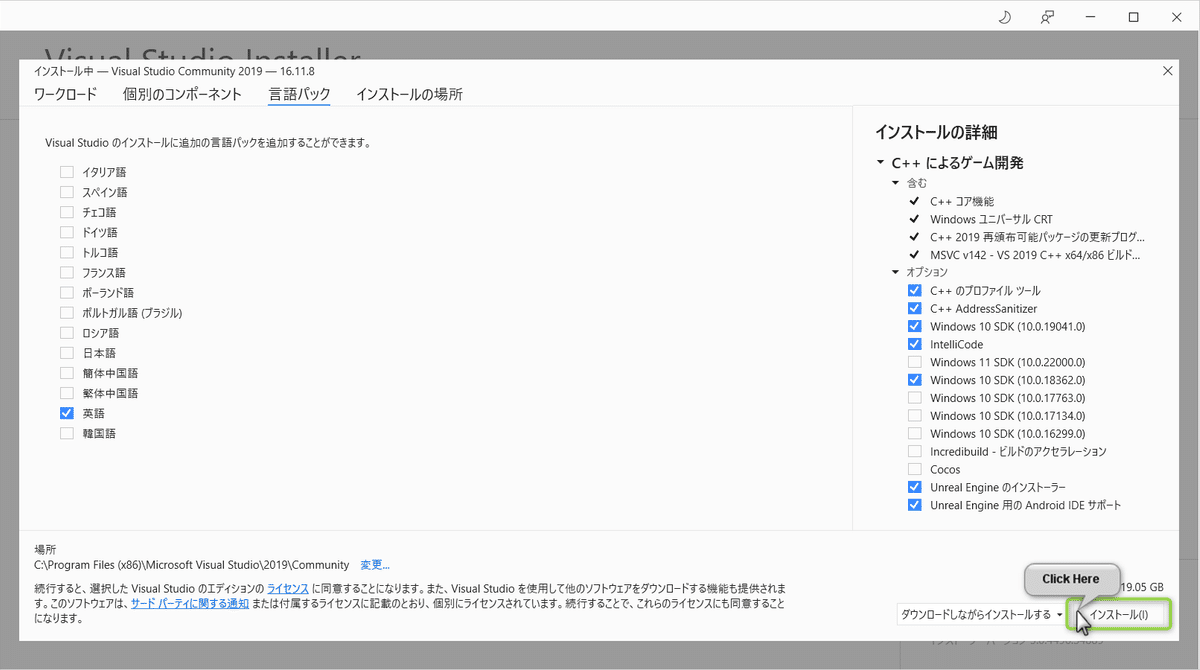Tick the チェコ語 checkbox

click(67, 212)
